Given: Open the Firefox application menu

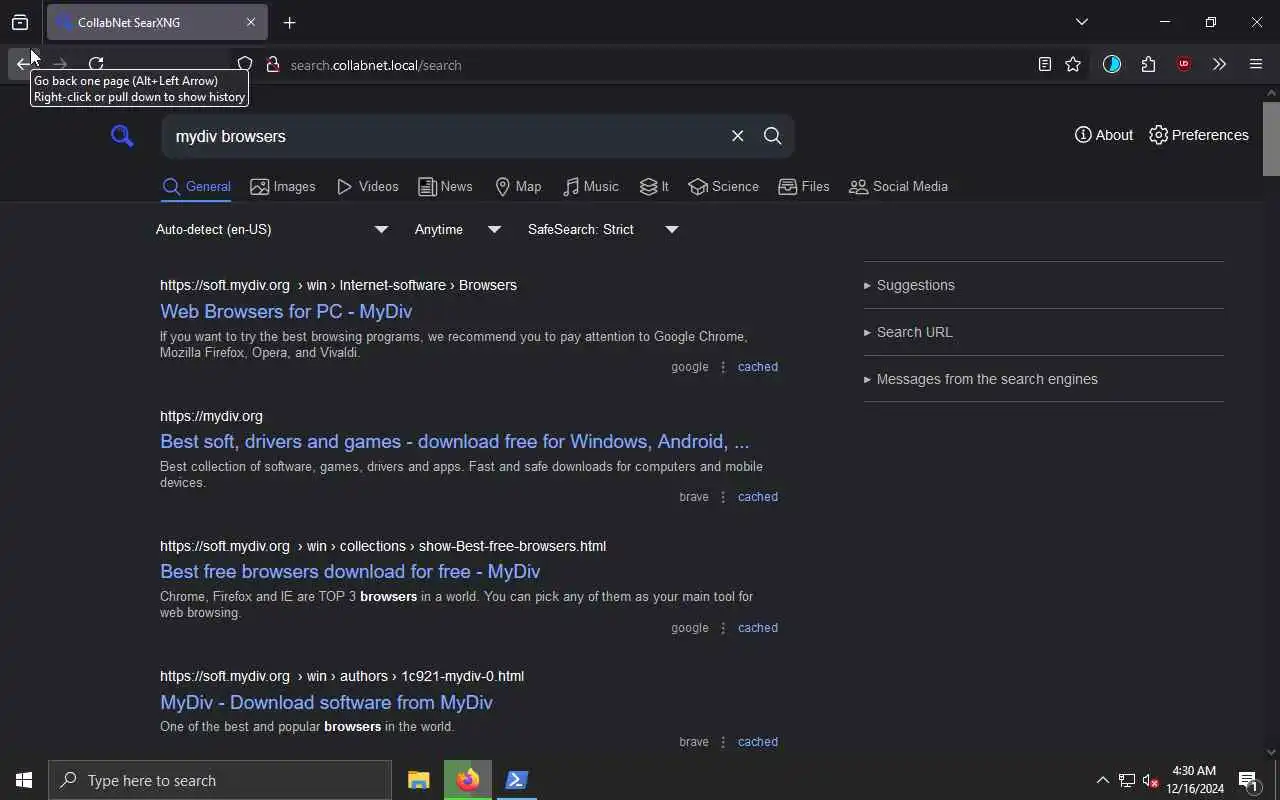Looking at the screenshot, I should tap(1256, 64).
